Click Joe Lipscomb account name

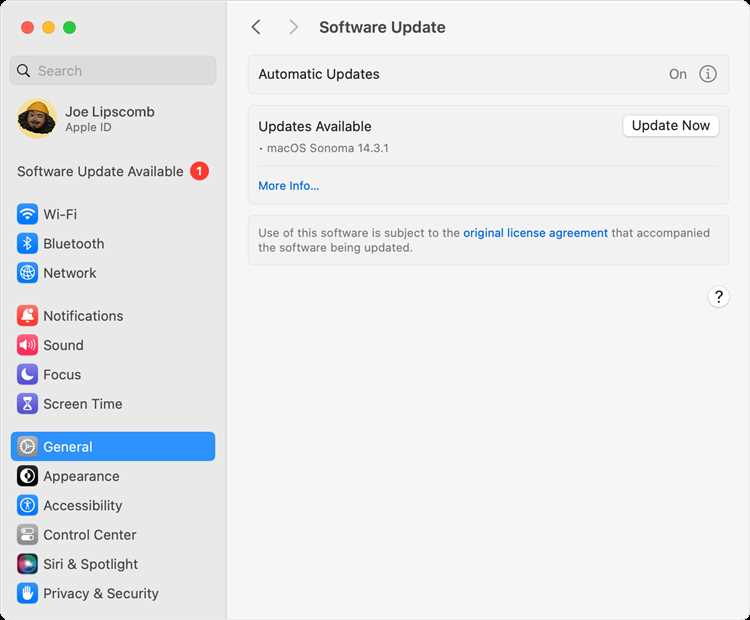[110, 111]
